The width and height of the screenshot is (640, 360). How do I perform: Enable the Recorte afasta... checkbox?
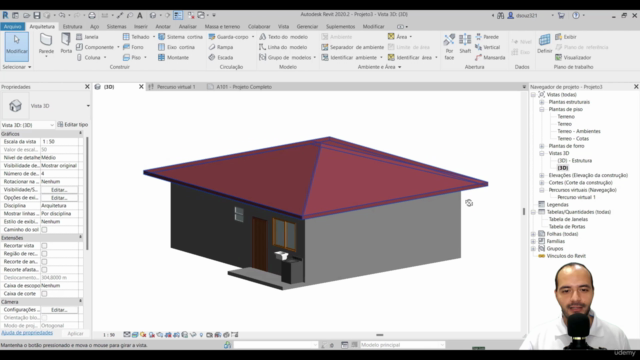(x=44, y=269)
